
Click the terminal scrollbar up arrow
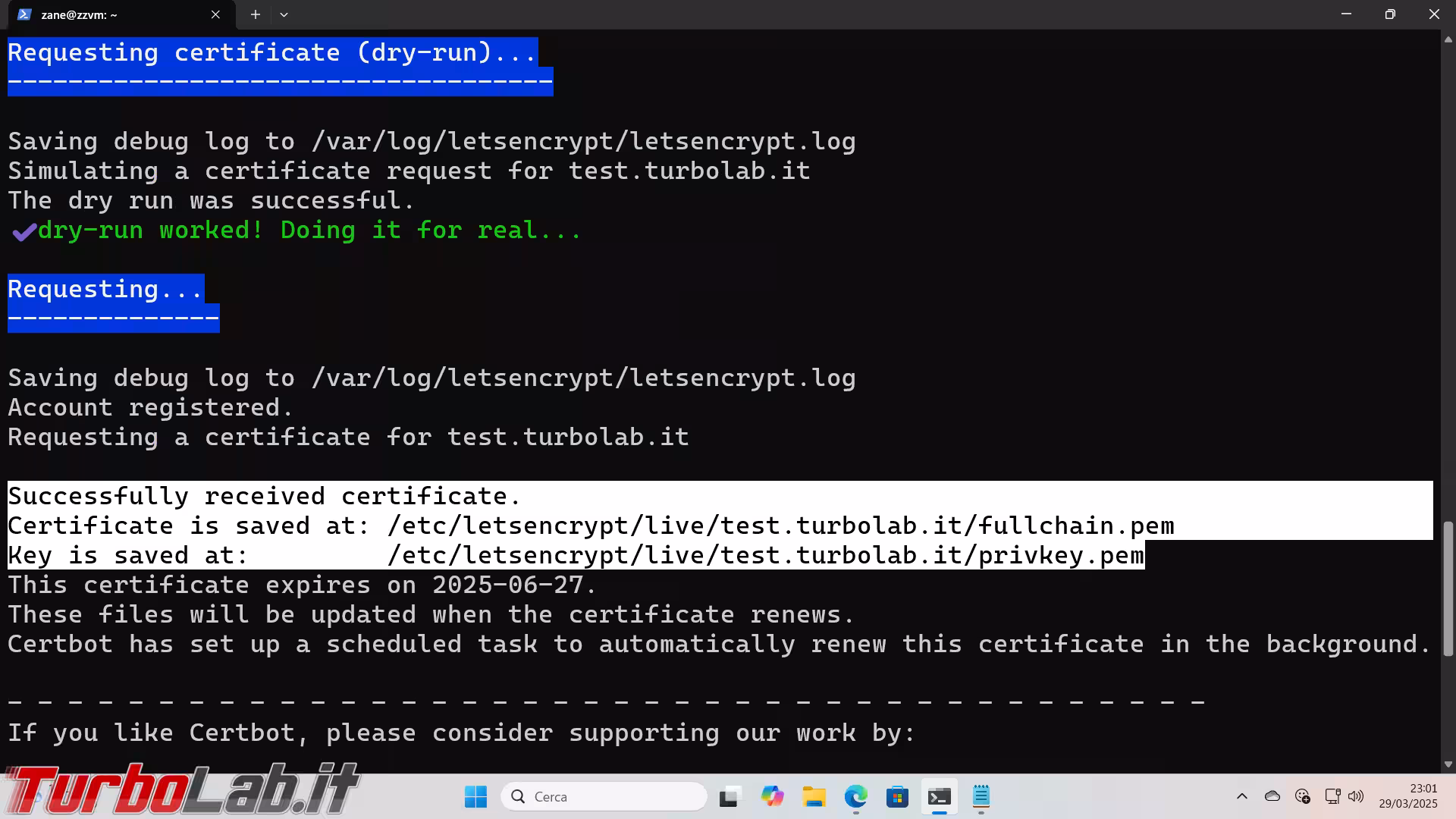tap(1448, 39)
